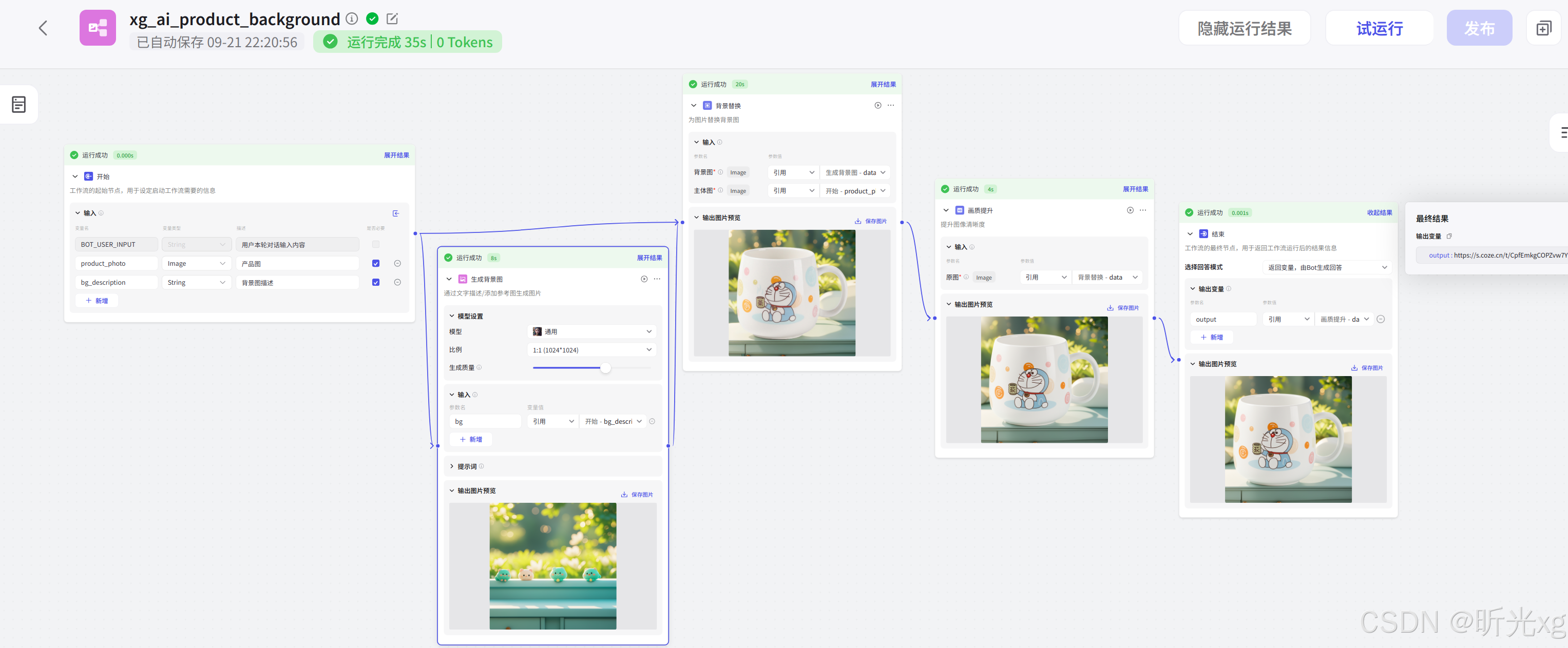Adjust the 生成质量 slider handle
Image resolution: width=1568 pixels, height=648 pixels.
coord(606,367)
